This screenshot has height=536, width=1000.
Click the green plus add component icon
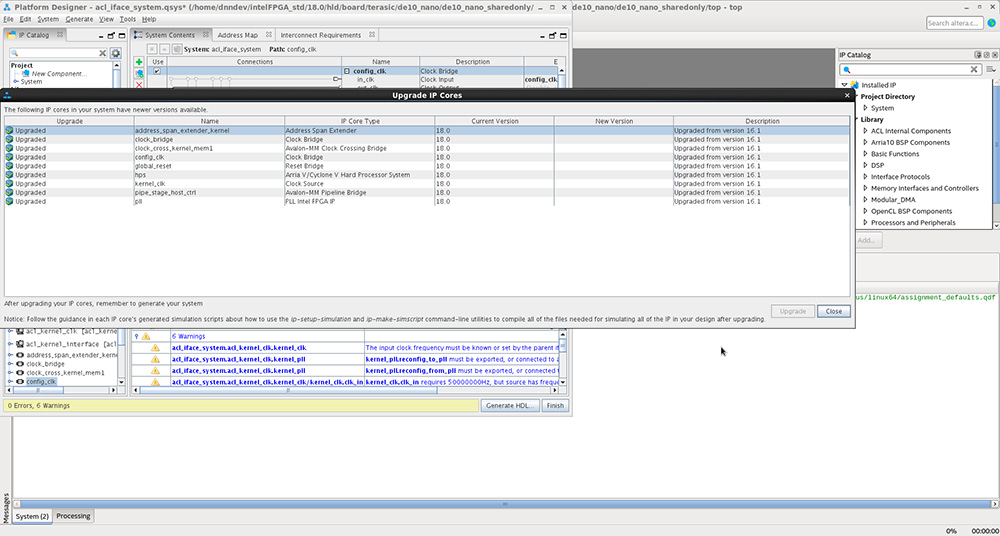[x=139, y=62]
